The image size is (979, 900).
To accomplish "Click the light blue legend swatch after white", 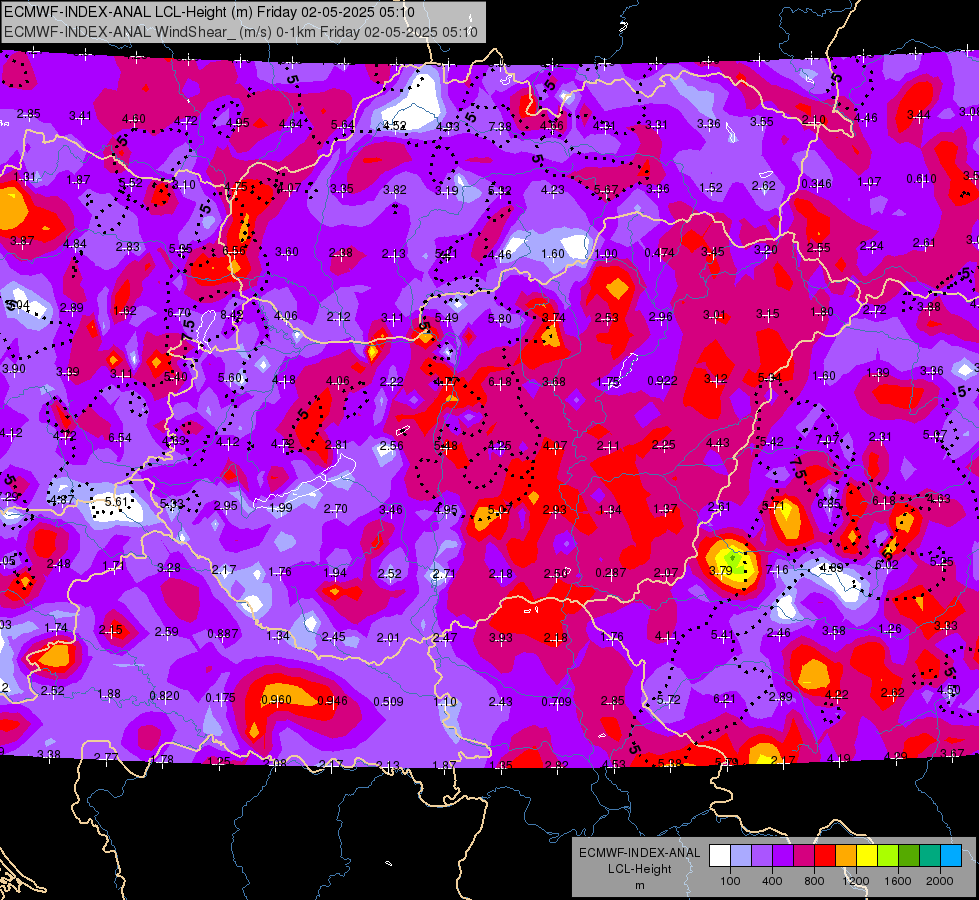I will [x=741, y=856].
